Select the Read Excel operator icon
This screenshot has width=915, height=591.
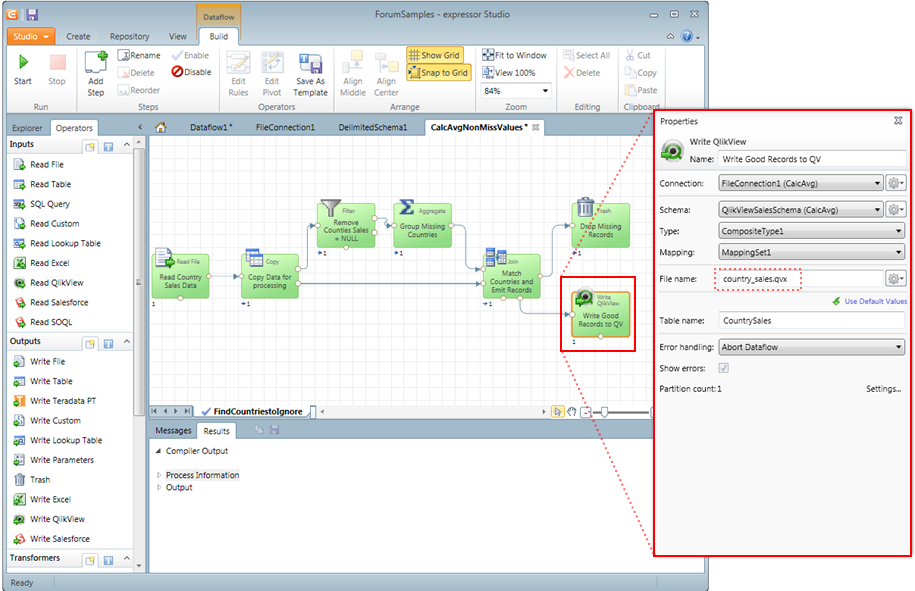[x=20, y=263]
